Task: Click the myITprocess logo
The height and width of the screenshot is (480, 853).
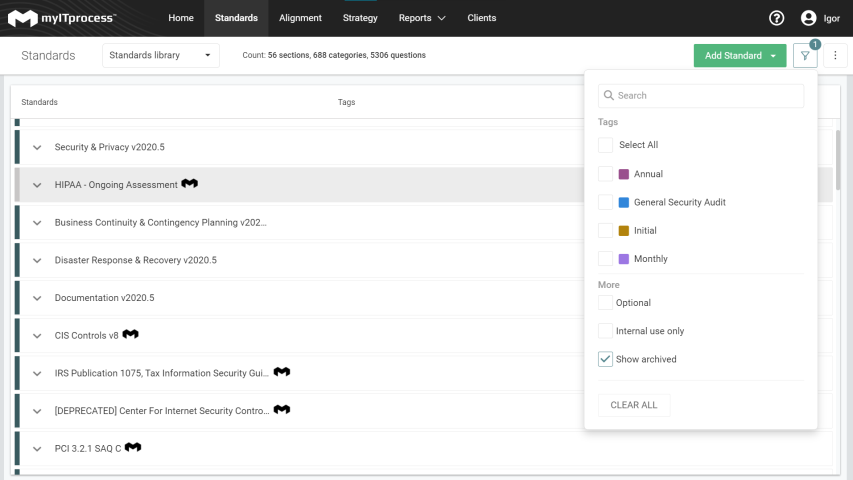Action: (x=62, y=18)
